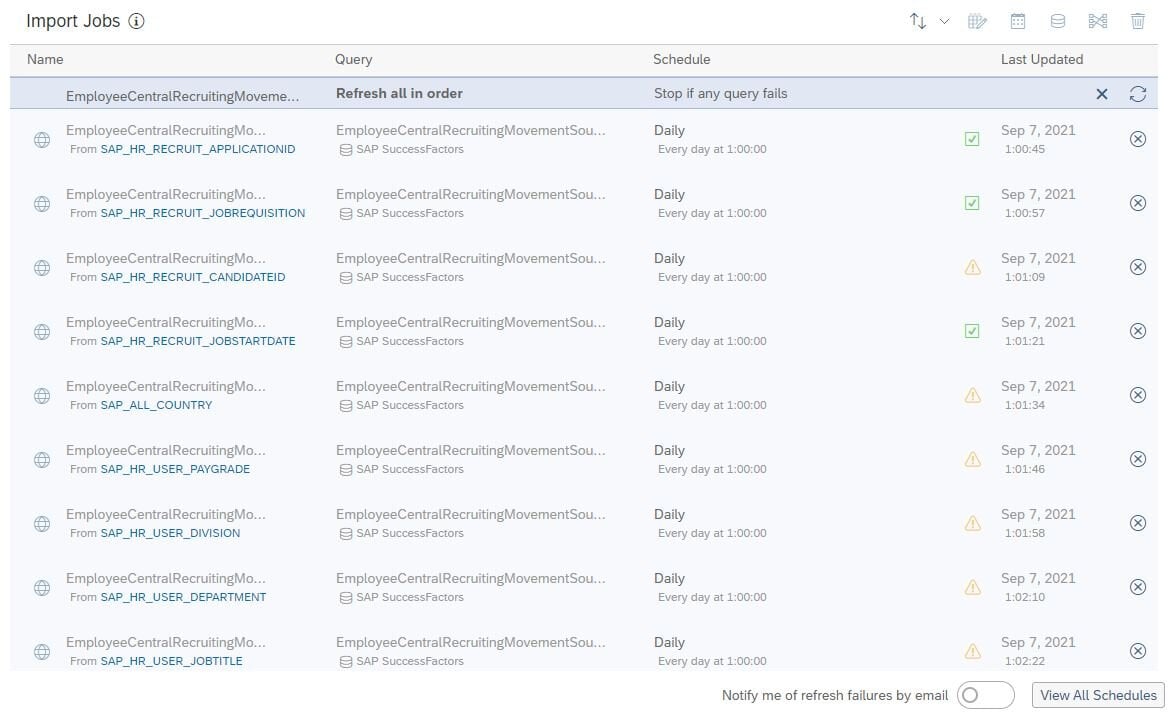Click the Last Updated column header

tap(1041, 59)
